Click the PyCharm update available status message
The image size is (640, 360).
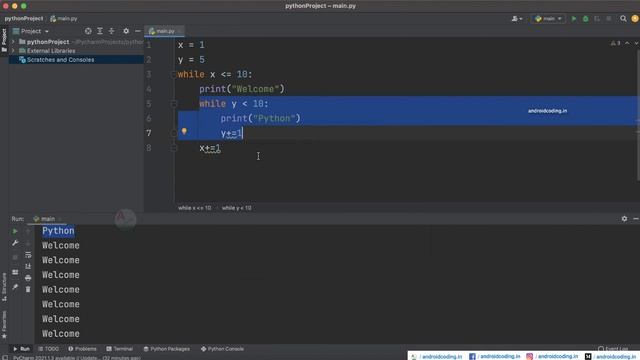tap(77, 358)
